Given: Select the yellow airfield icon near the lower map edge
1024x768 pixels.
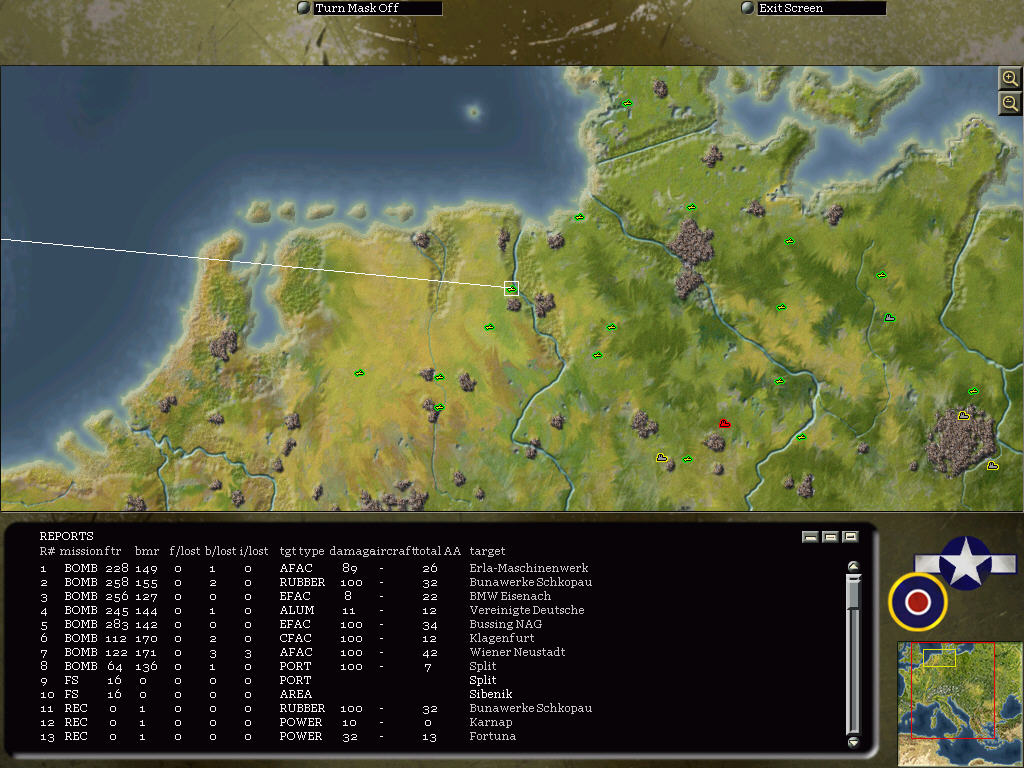Looking at the screenshot, I should pyautogui.click(x=661, y=457).
